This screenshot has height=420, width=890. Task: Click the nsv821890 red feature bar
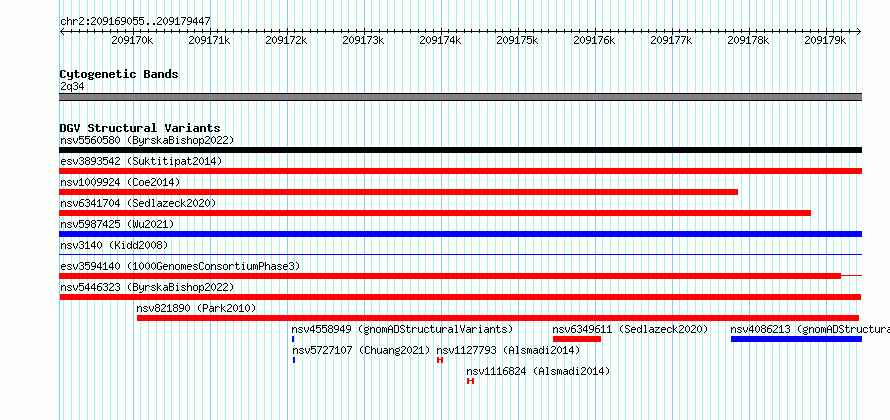pos(498,318)
